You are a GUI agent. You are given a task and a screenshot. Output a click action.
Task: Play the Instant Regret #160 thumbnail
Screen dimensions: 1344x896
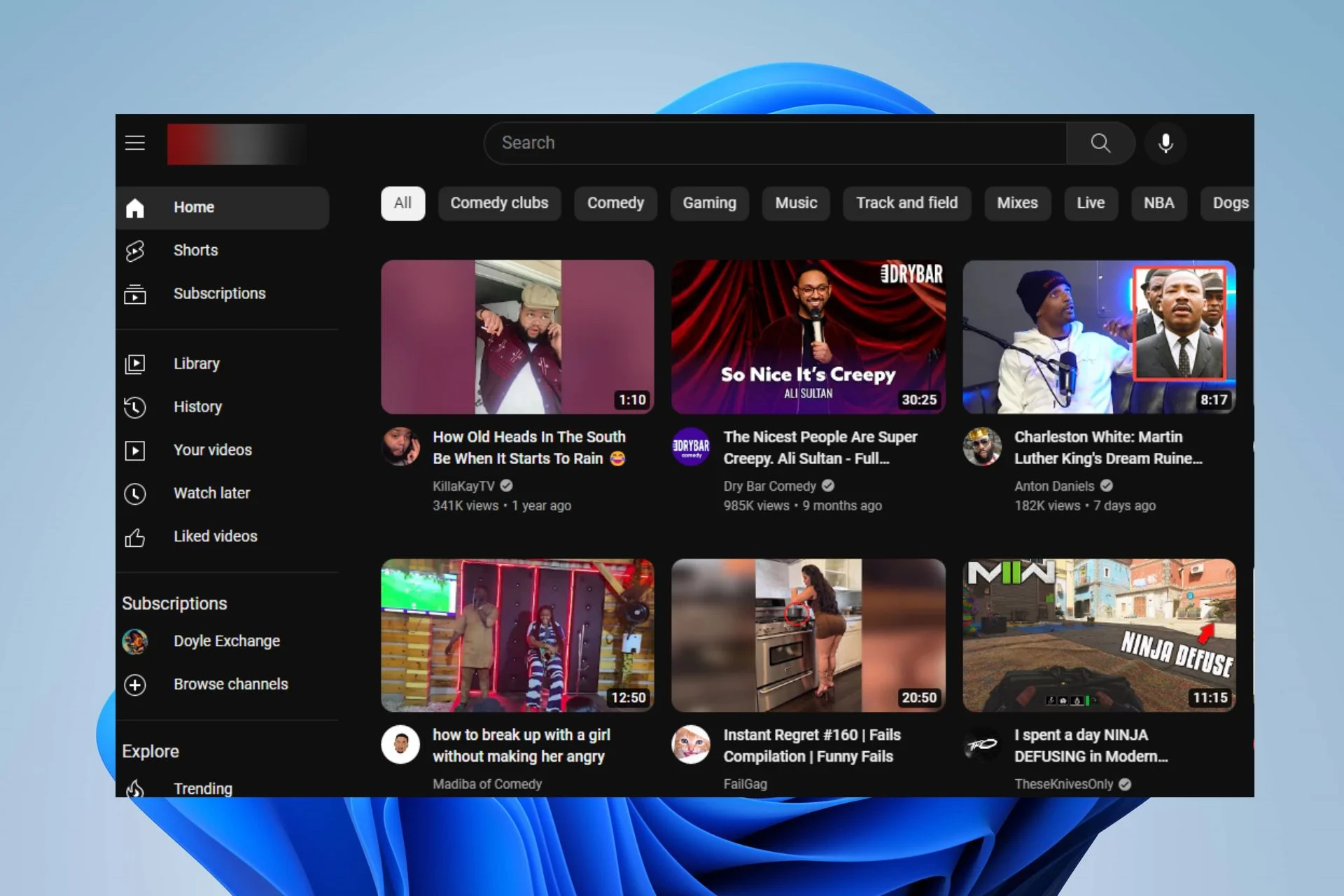click(808, 635)
